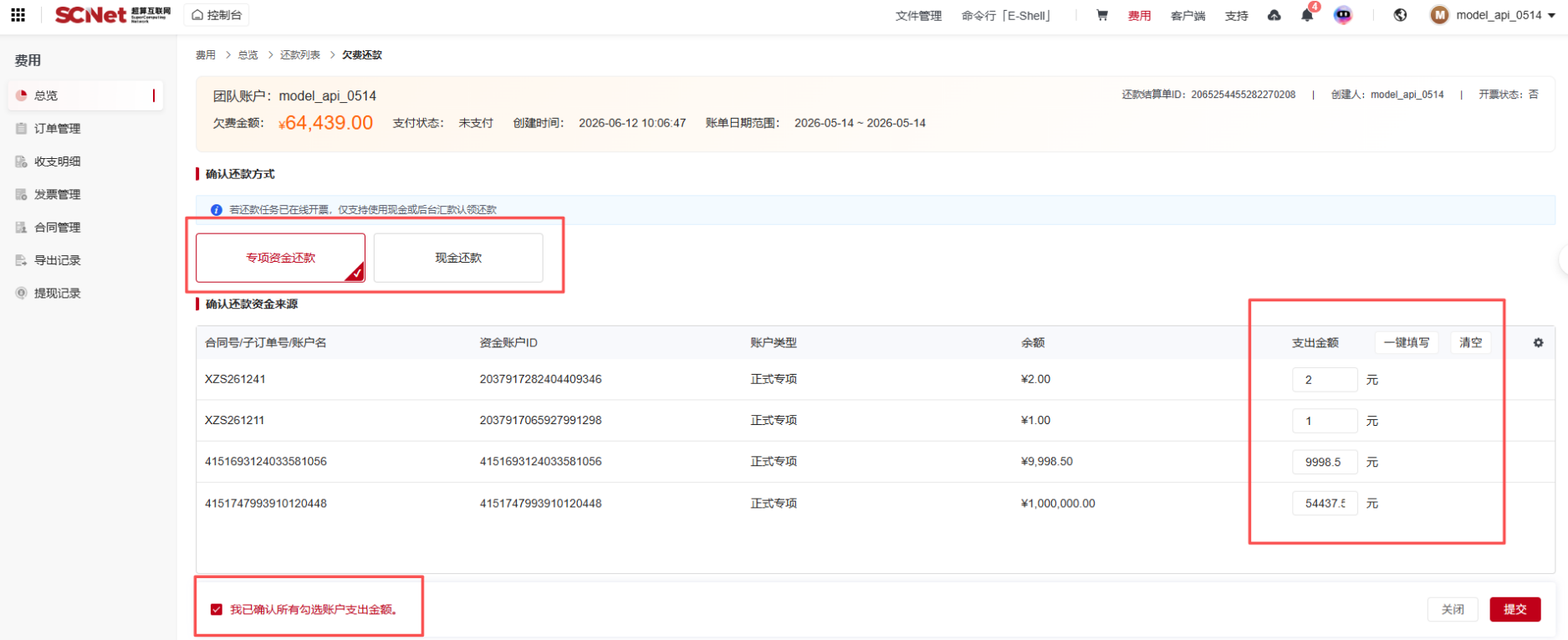Image resolution: width=1568 pixels, height=640 pixels.
Task: Click the 关闭 button
Action: point(1453,610)
